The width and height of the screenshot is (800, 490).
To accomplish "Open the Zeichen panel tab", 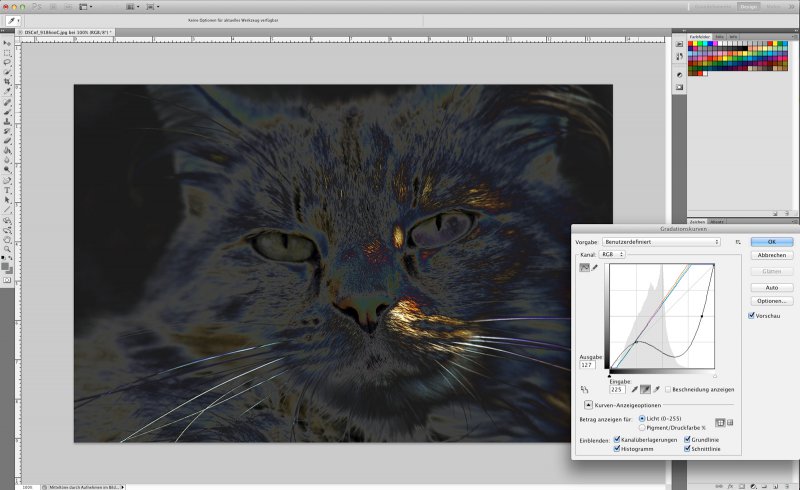I will [697, 222].
